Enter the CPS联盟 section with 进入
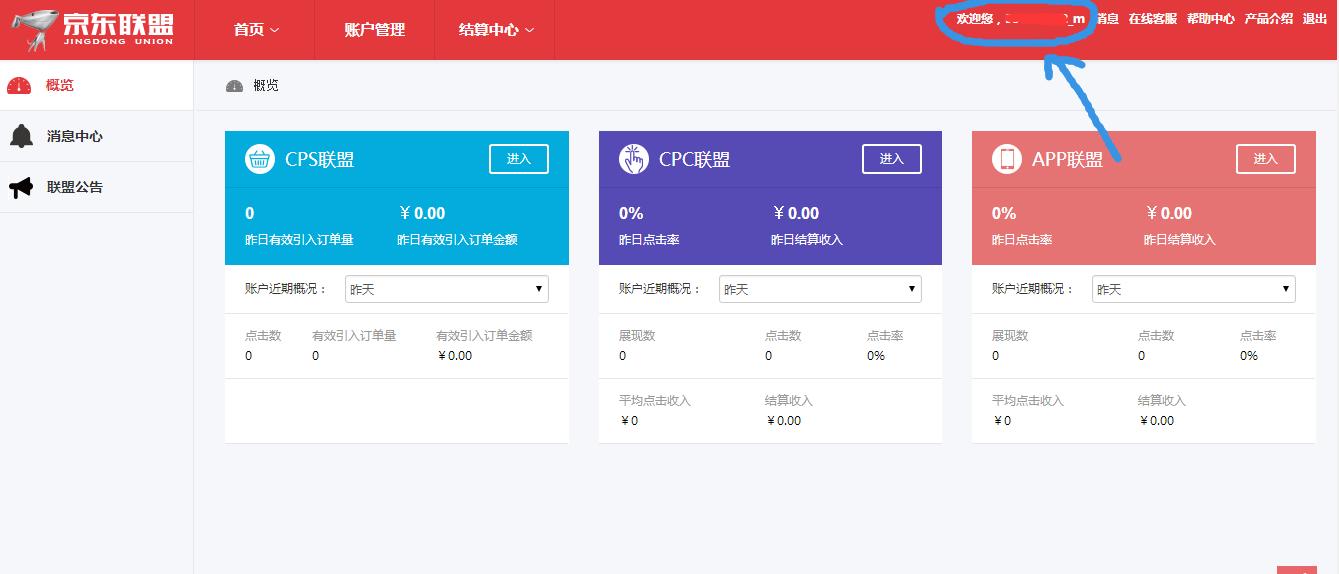 click(x=519, y=159)
